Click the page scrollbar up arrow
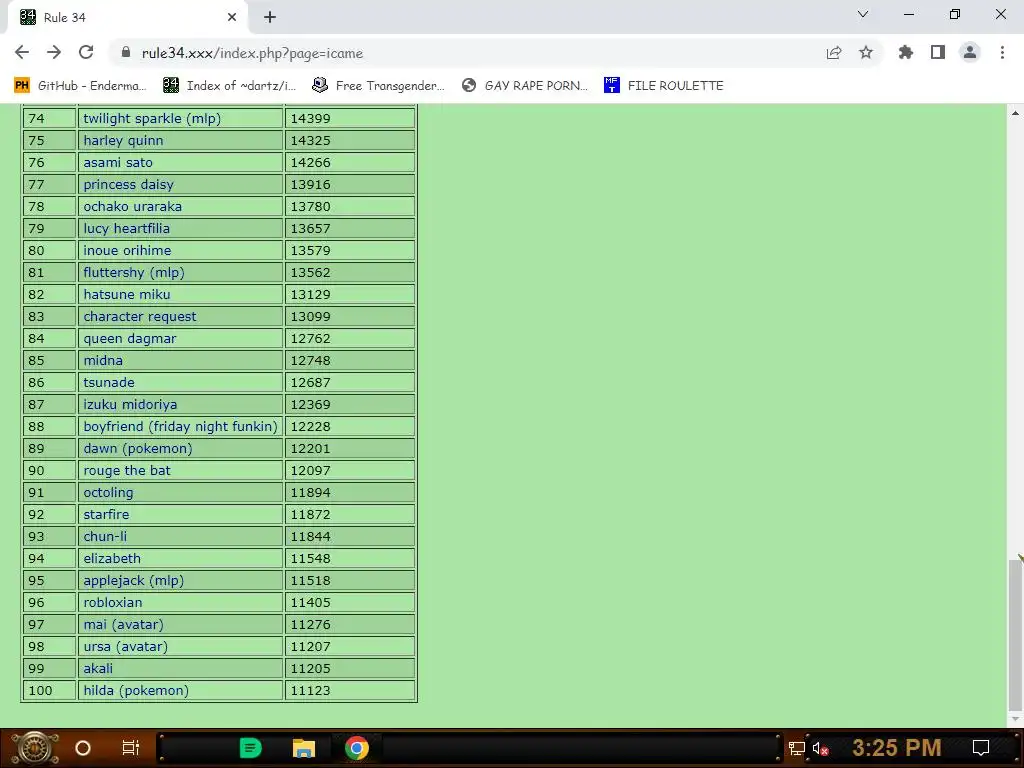 (1016, 112)
